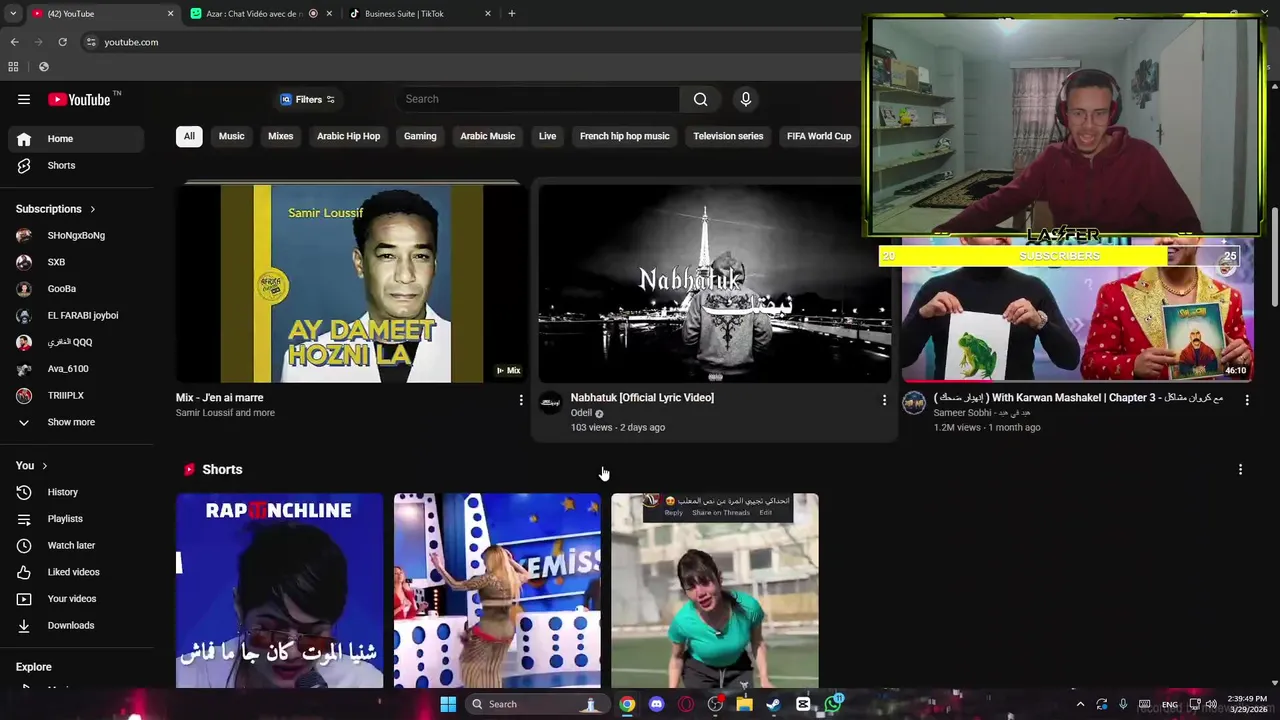
Task: Open Playlists in the sidebar
Action: click(x=76, y=519)
